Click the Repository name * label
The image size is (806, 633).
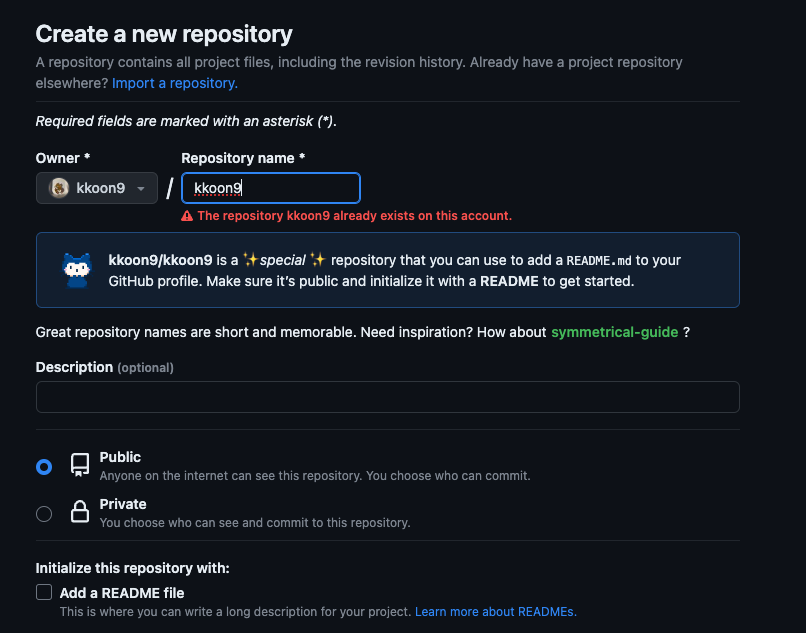click(243, 158)
